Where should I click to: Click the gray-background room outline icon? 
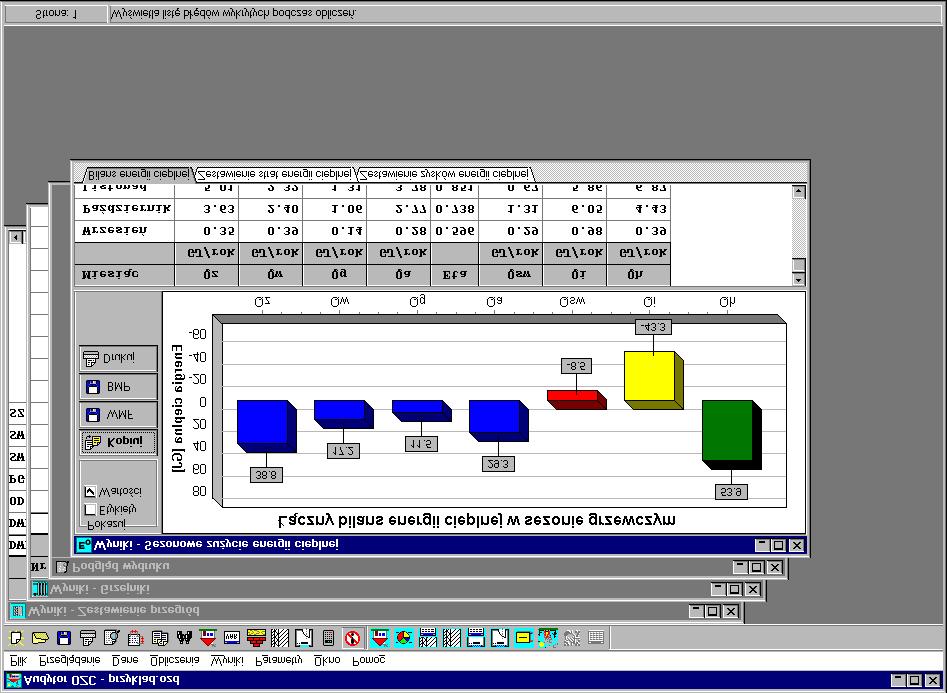[x=304, y=637]
